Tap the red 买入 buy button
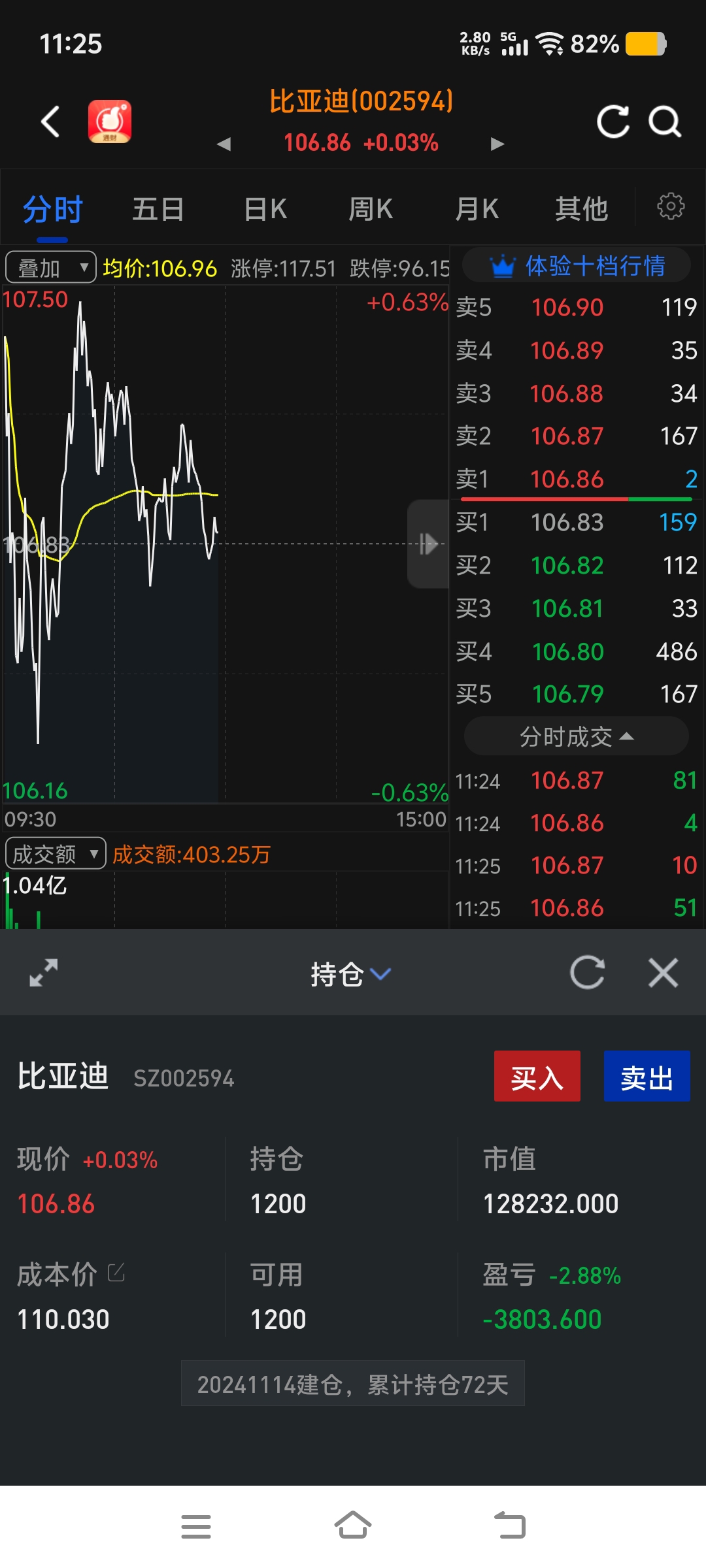The image size is (706, 1568). tap(537, 1076)
